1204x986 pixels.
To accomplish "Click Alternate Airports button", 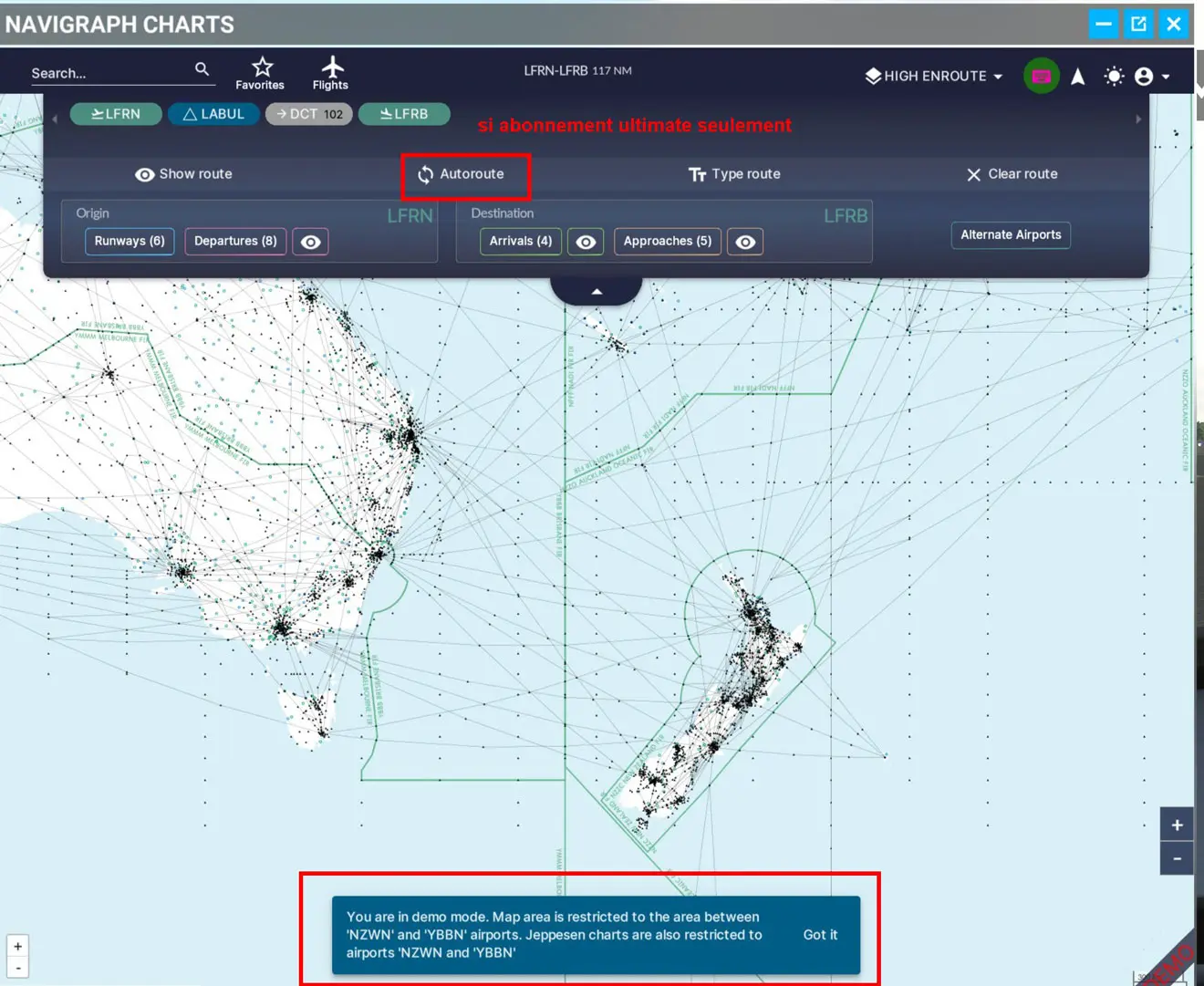I will (x=1011, y=234).
